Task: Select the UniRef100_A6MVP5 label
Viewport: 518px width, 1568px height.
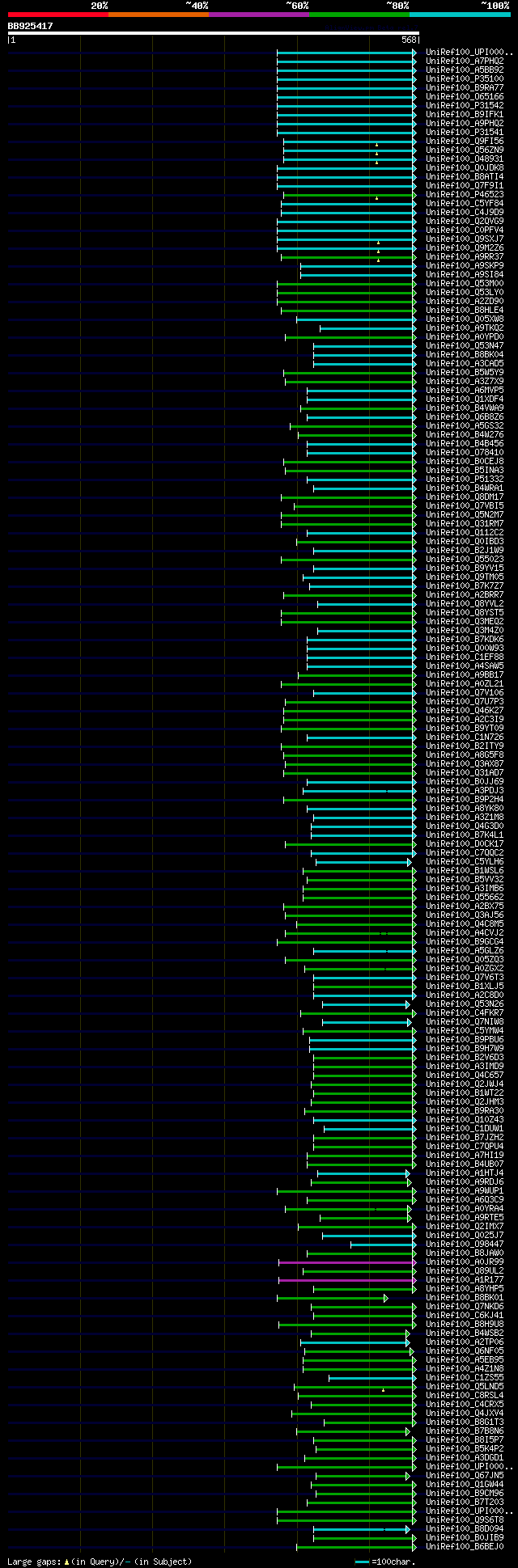Action: [x=465, y=390]
